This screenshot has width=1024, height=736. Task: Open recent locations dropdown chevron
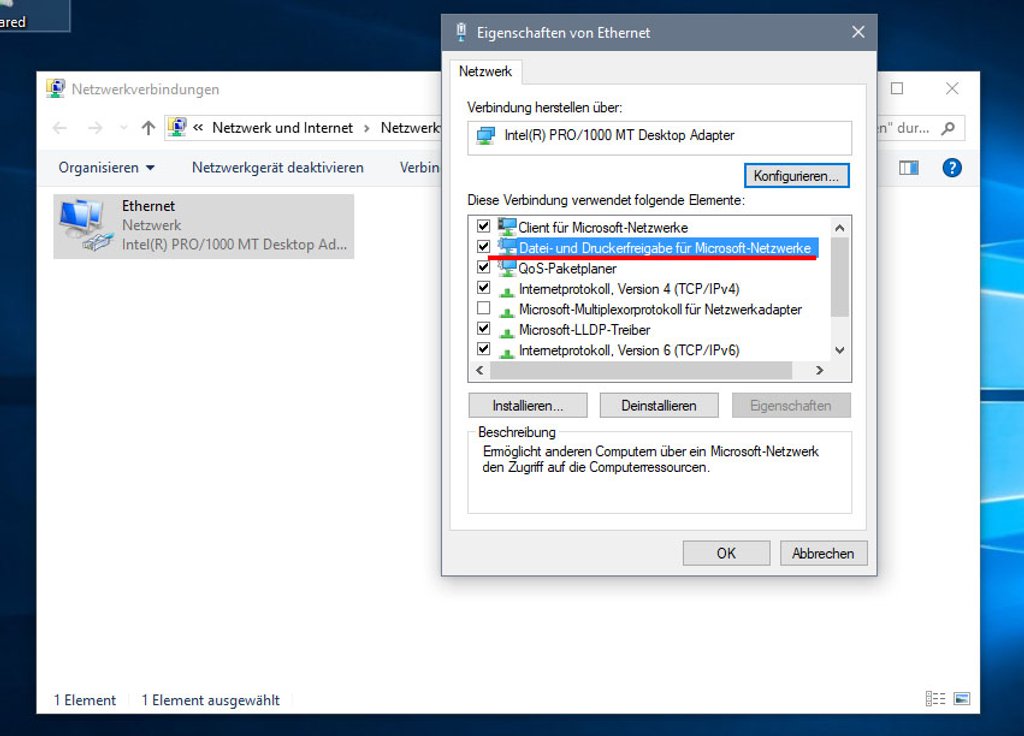tap(123, 128)
